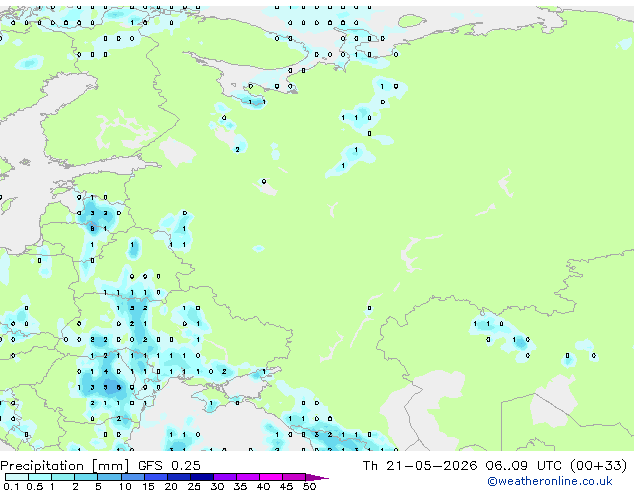Pick the 40–45 mm bright magenta swatch
This screenshot has width=634, height=490.
tap(271, 477)
